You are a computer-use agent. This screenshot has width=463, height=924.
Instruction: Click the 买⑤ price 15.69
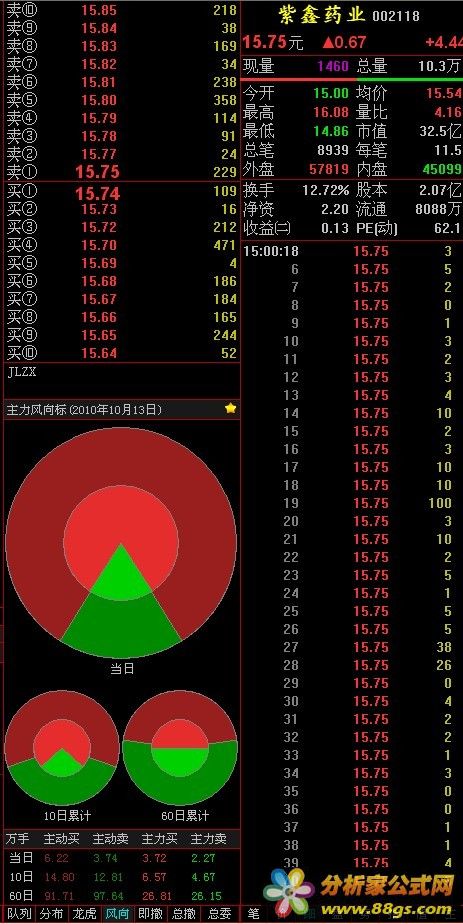99,263
